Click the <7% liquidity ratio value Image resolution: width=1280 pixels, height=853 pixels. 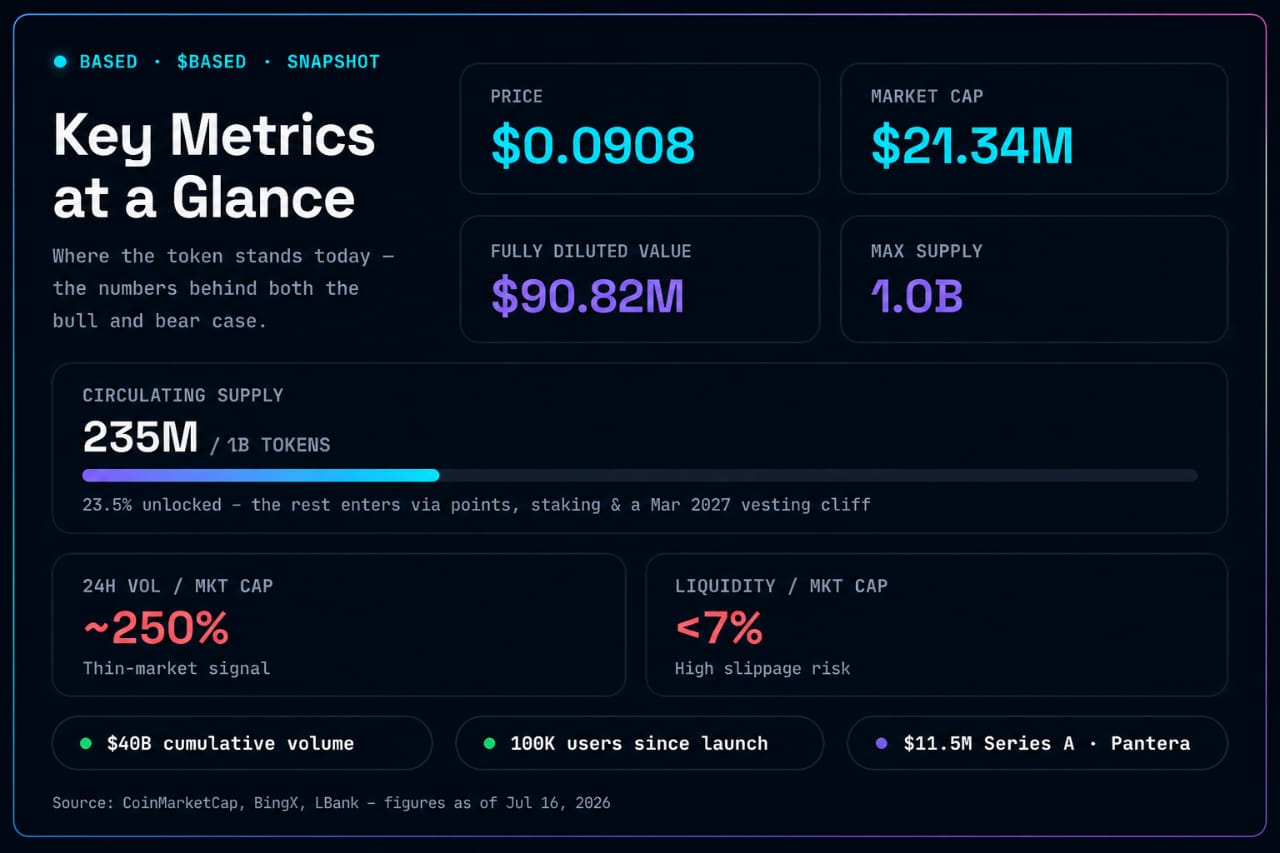point(719,628)
